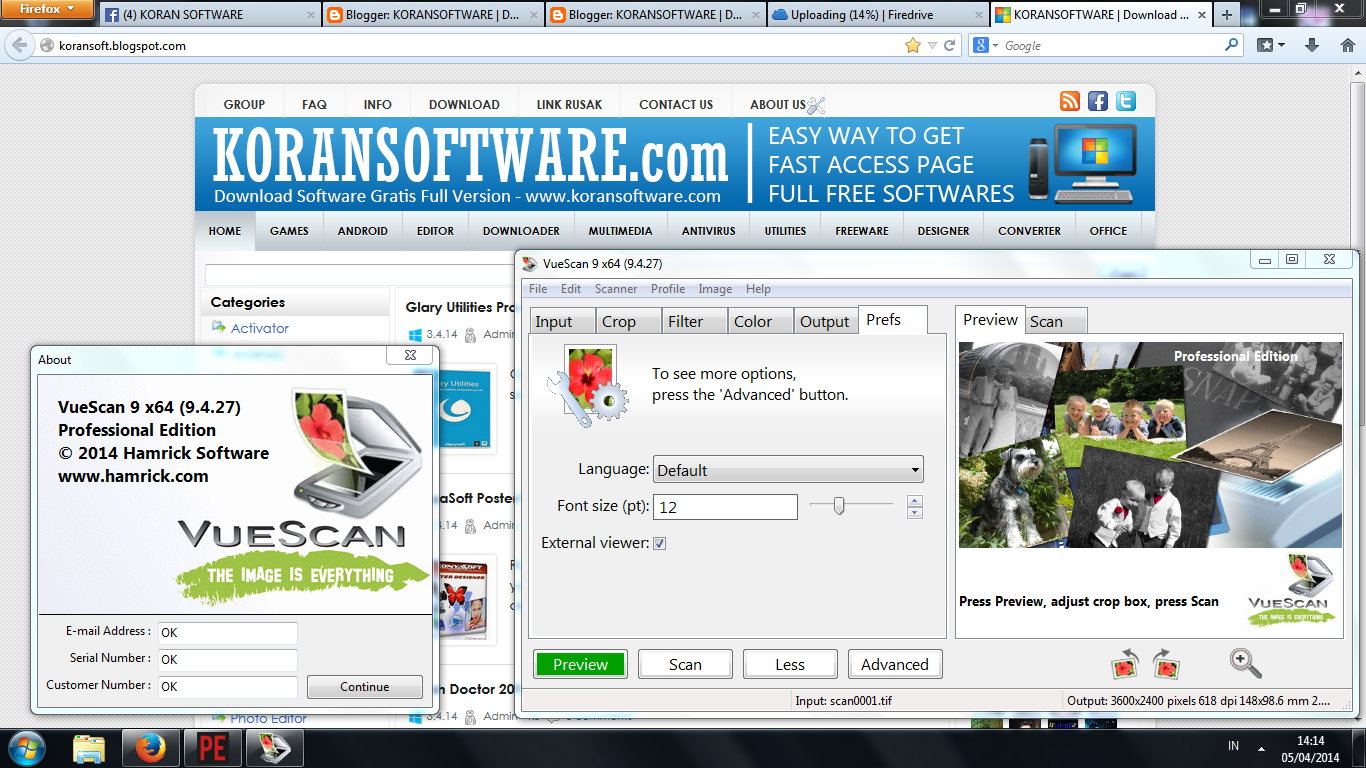Click the clock in system tray
This screenshot has width=1366, height=768.
(x=1310, y=748)
